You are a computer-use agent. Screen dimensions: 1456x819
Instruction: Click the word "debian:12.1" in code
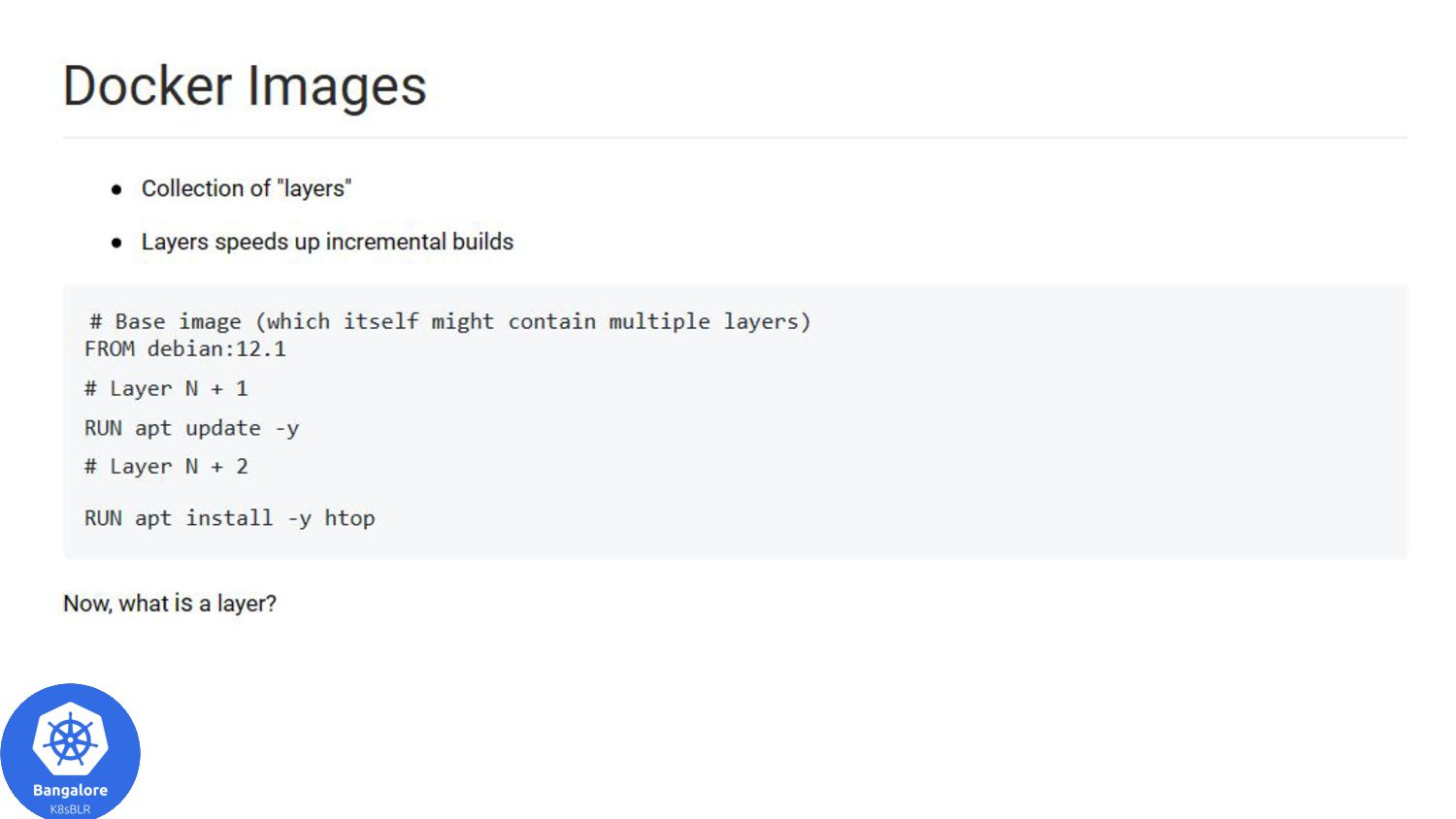point(217,349)
